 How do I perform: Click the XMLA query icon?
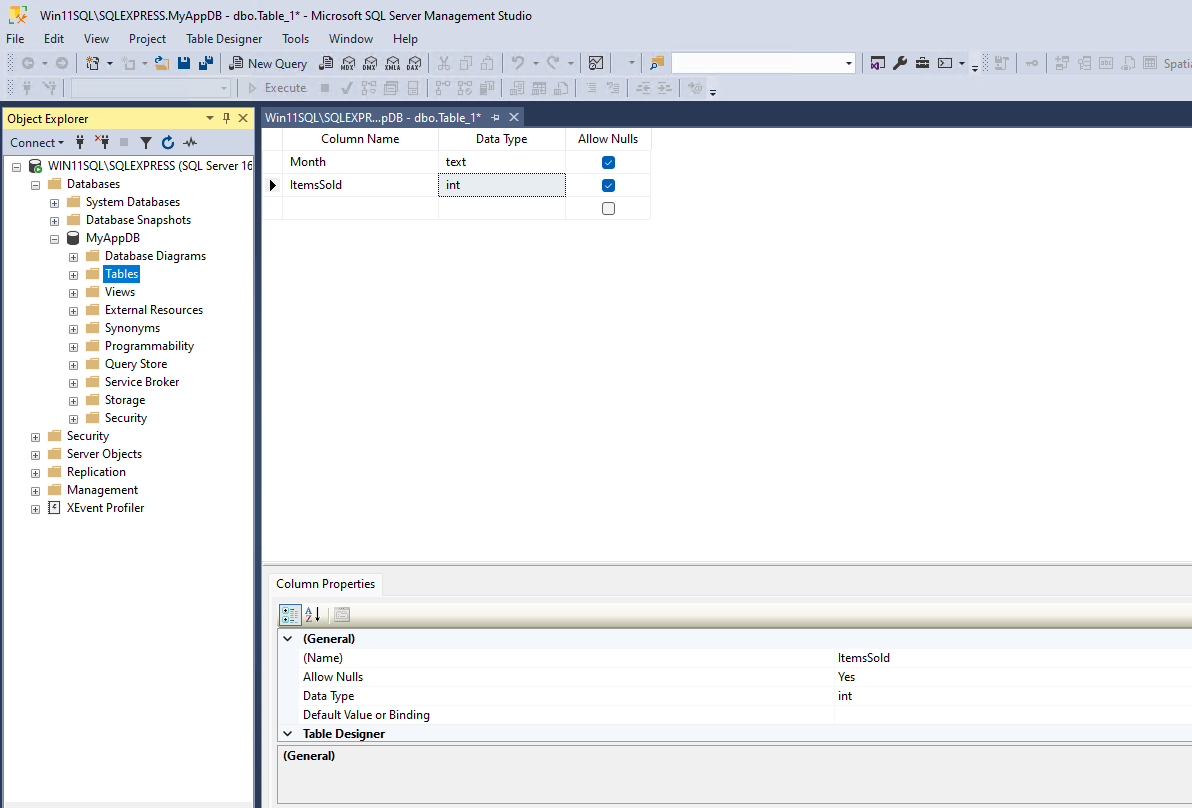click(392, 63)
